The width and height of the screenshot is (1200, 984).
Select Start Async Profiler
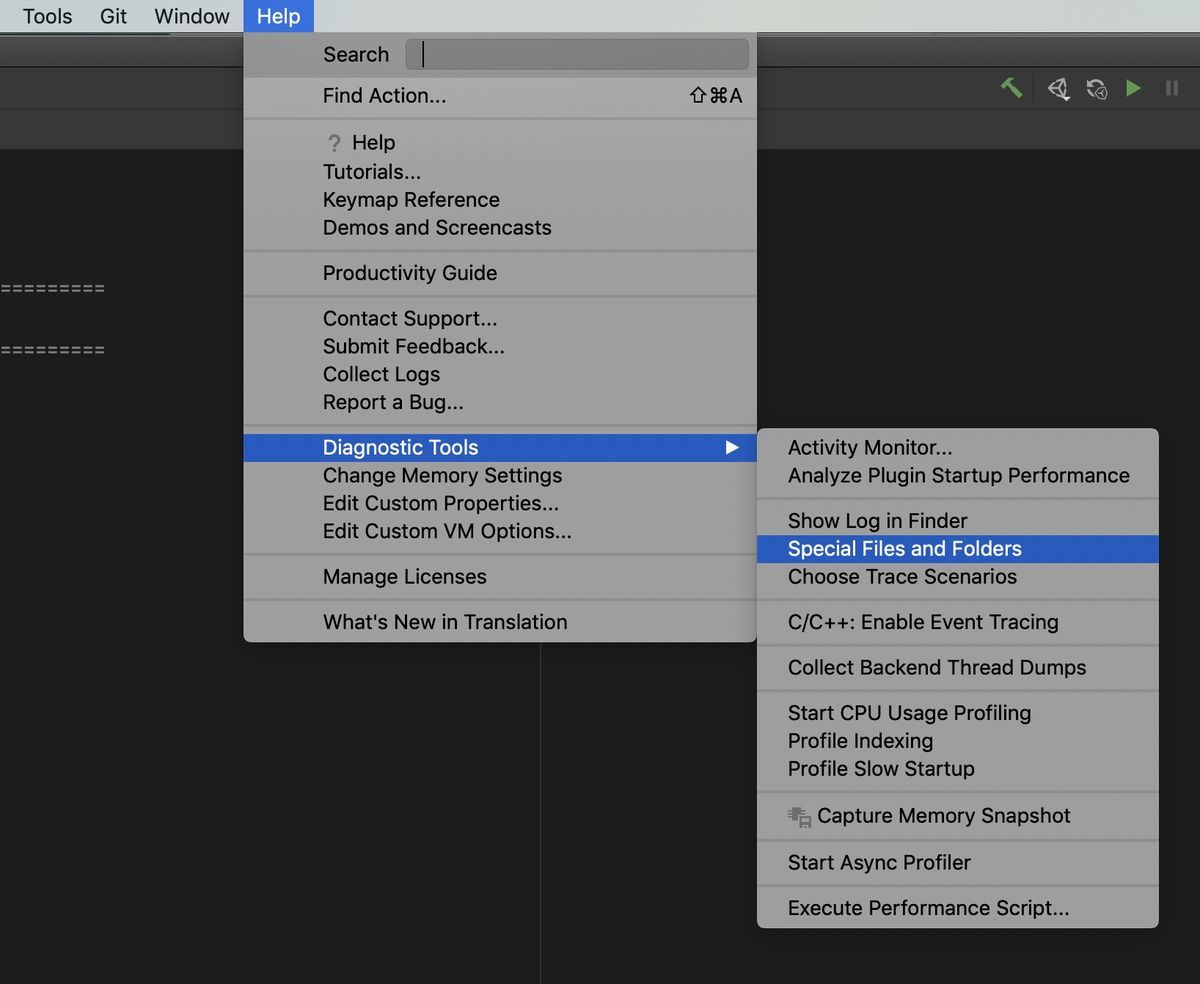tap(958, 863)
